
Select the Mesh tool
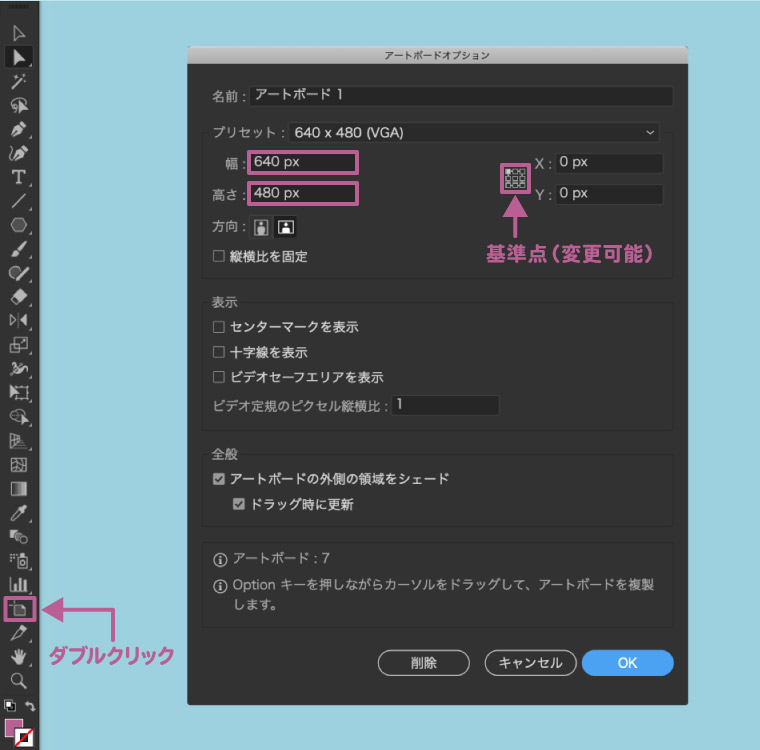tap(18, 465)
